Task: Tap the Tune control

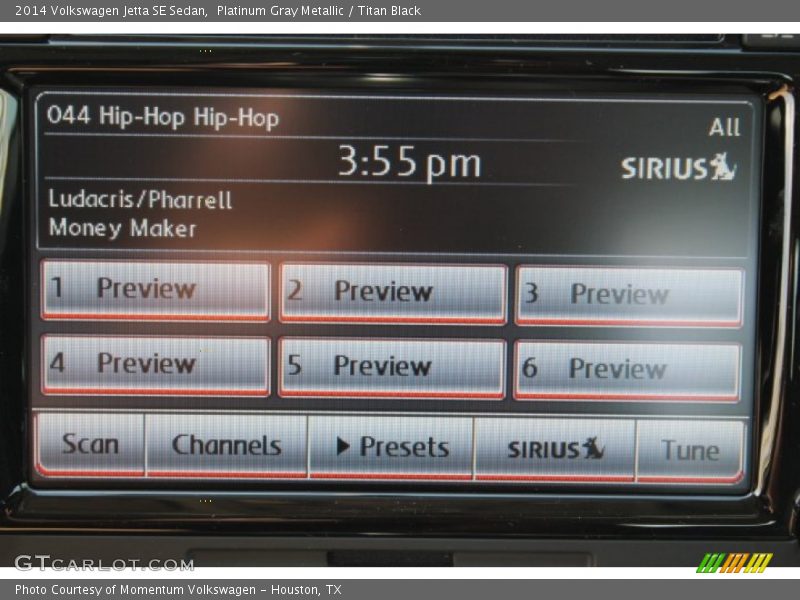Action: 691,450
